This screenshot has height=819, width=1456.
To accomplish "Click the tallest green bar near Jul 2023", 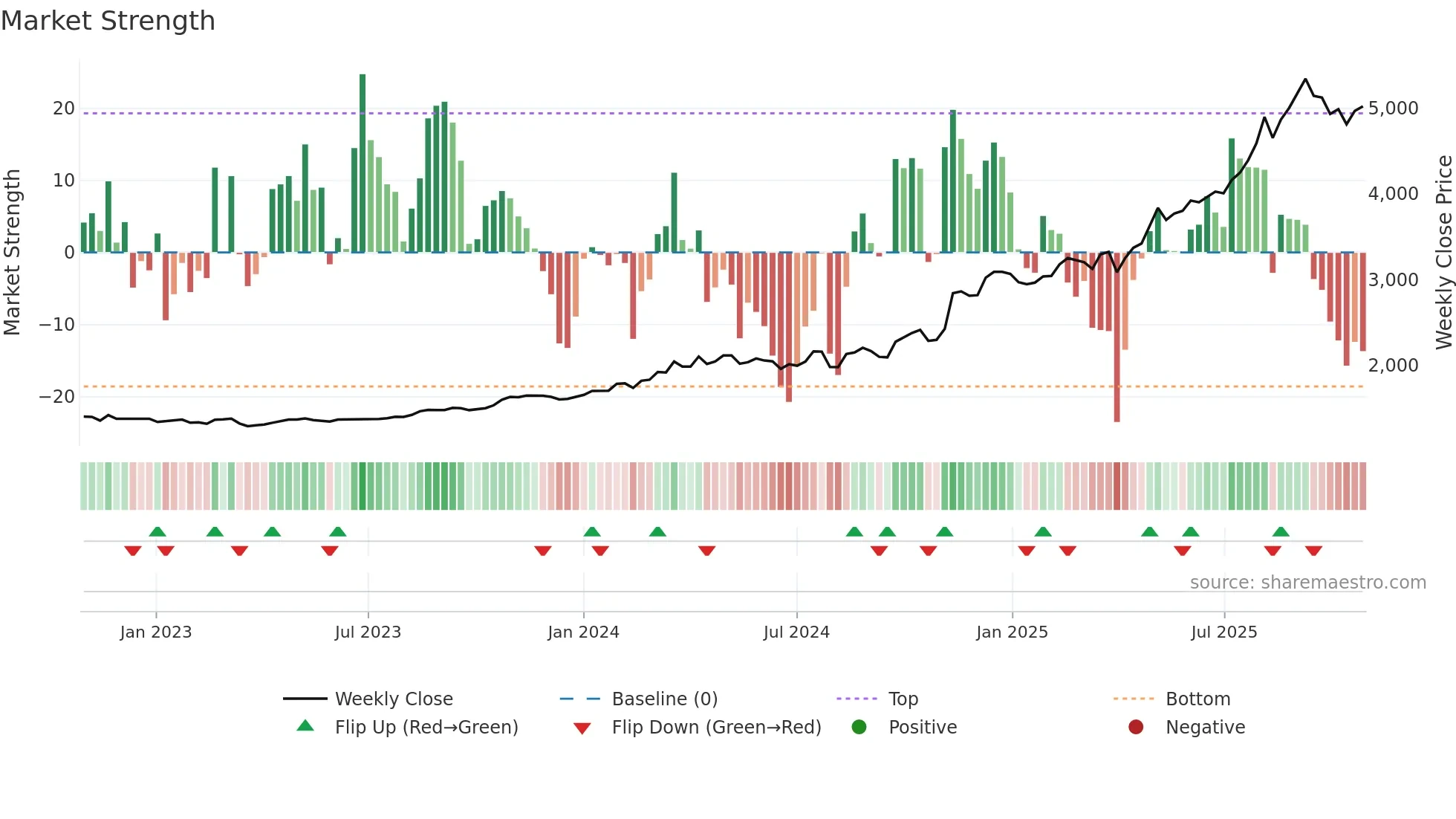I will pyautogui.click(x=363, y=164).
